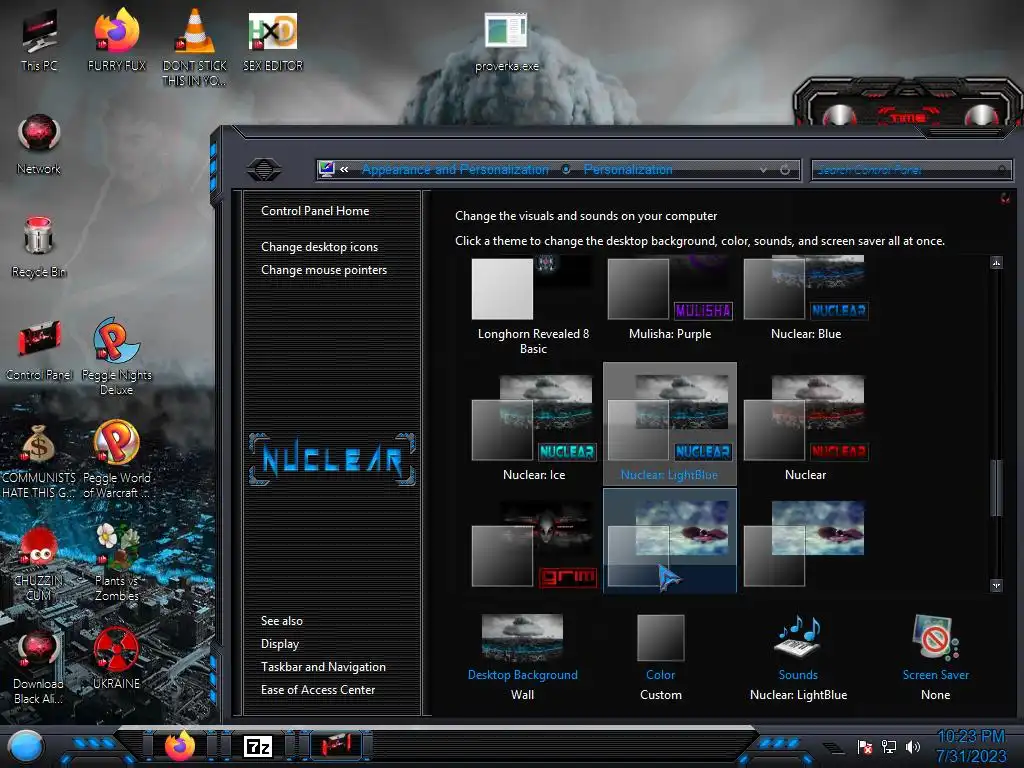1024x768 pixels.
Task: Click the Screen Saver icon
Action: (935, 637)
